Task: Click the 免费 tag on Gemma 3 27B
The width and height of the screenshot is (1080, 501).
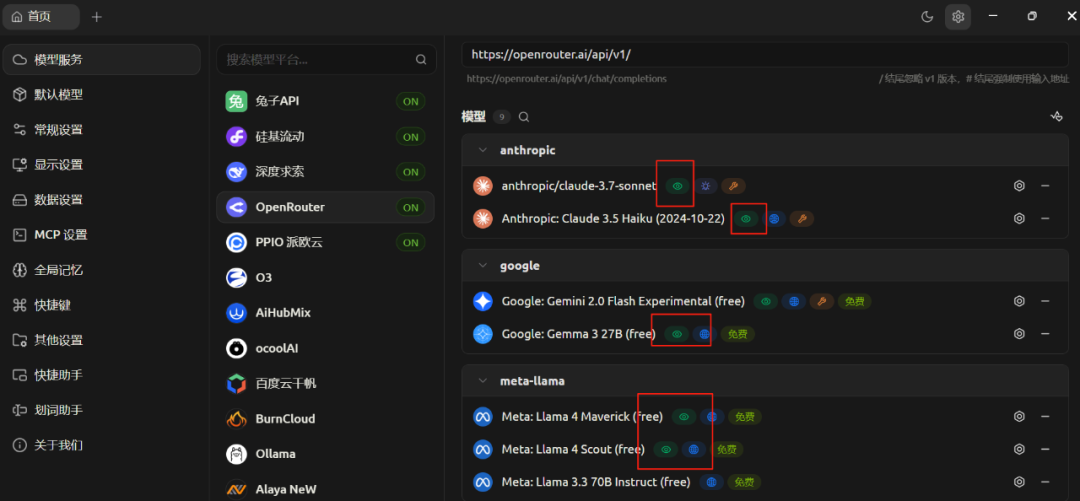Action: [738, 334]
